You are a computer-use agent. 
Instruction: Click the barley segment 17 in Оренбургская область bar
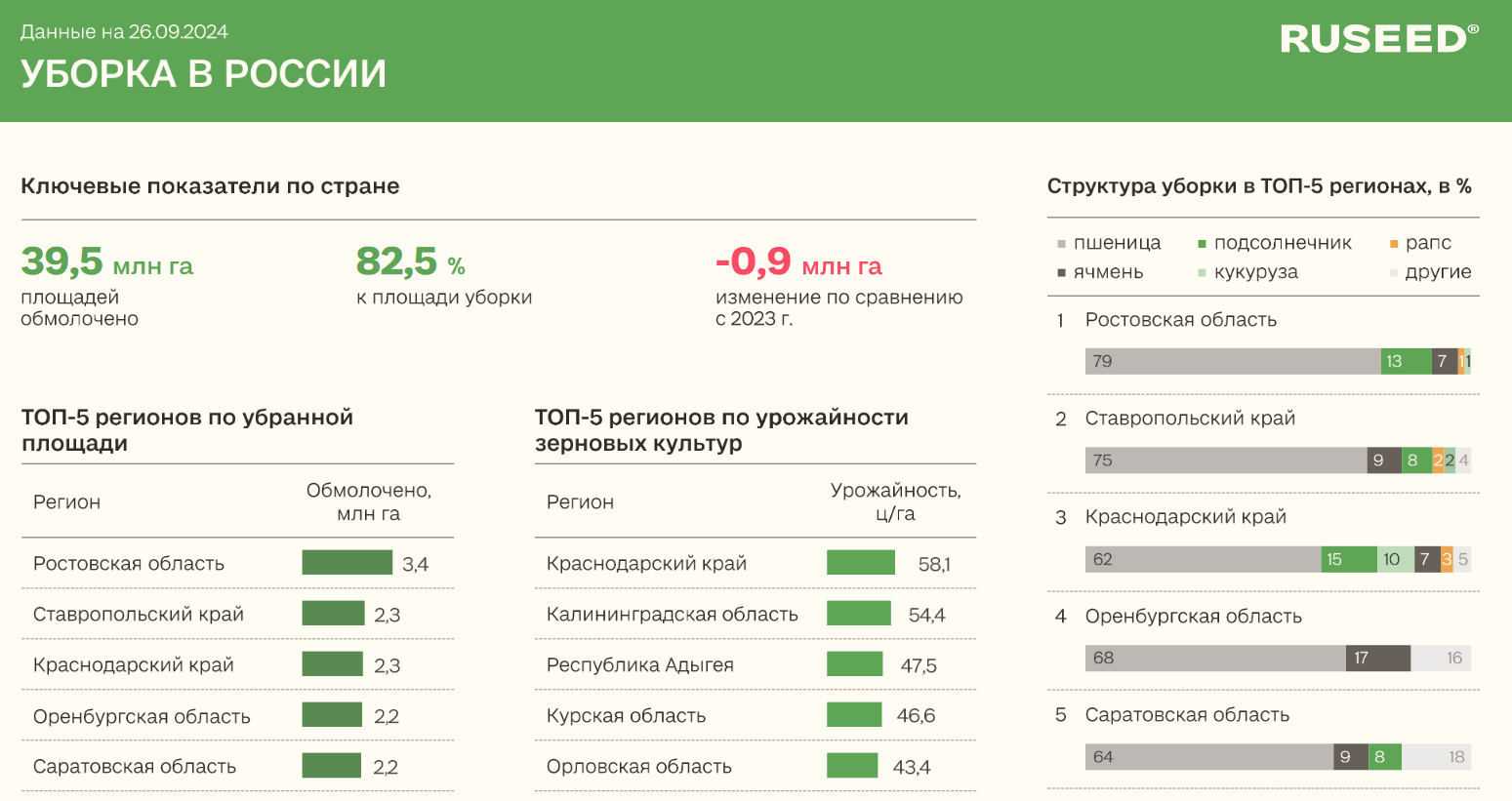pos(1377,659)
